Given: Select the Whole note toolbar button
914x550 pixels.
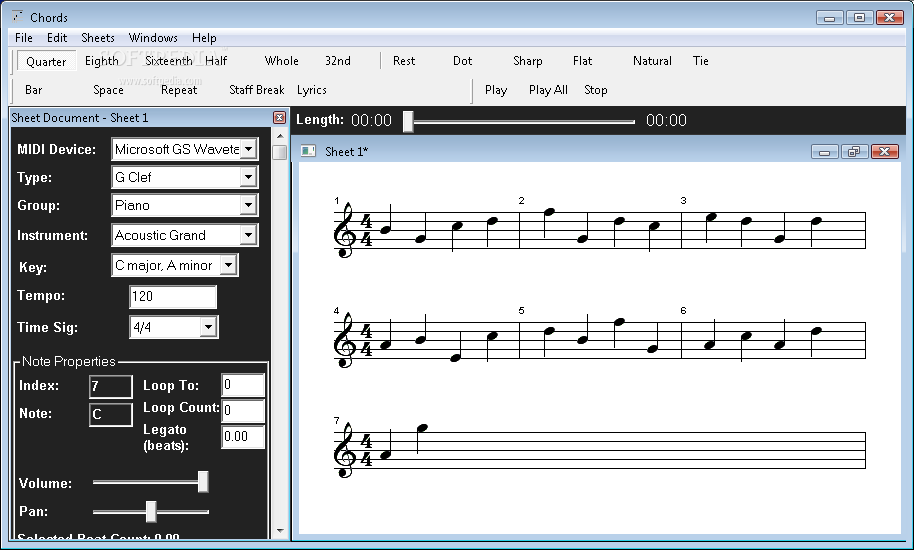Looking at the screenshot, I should click(282, 61).
